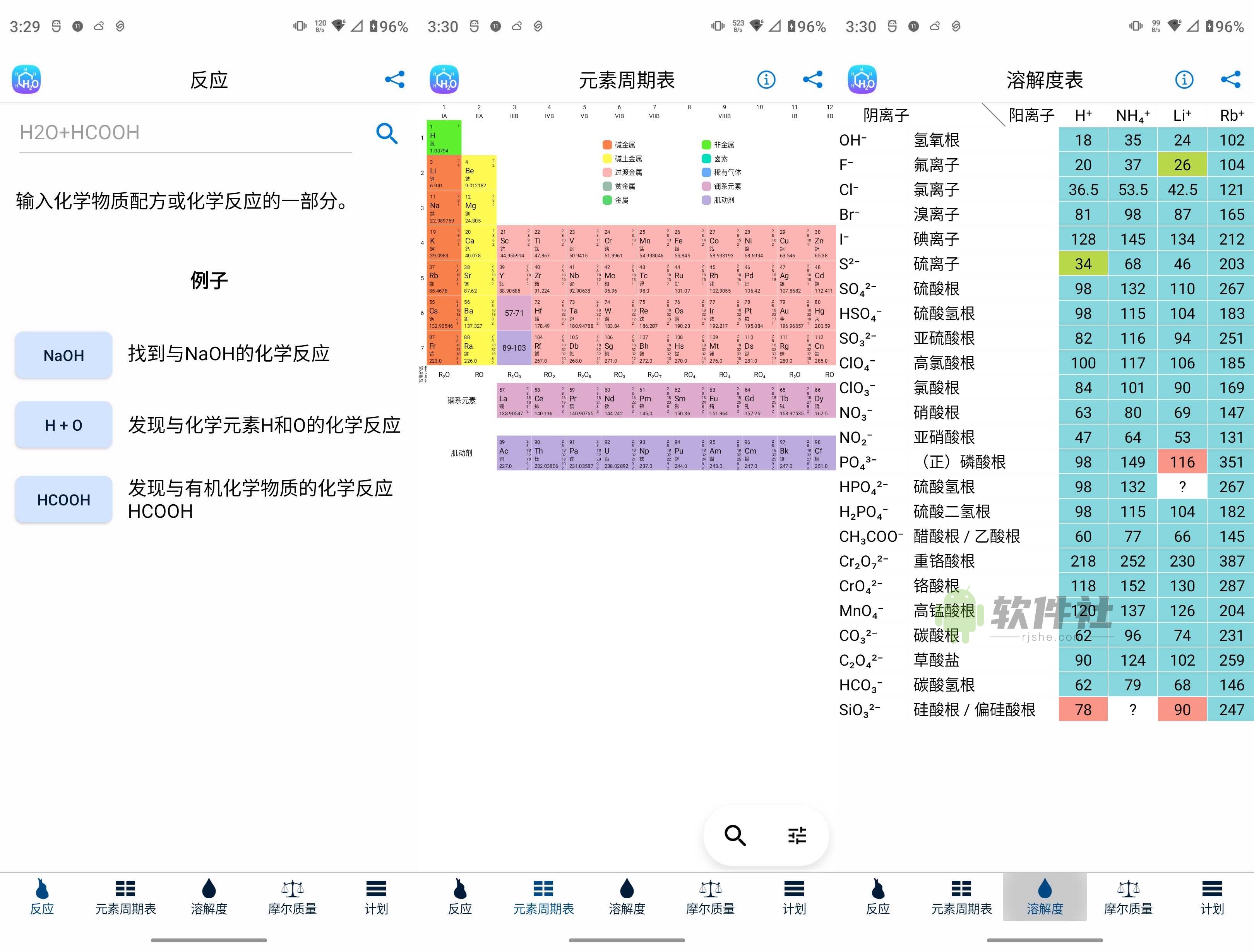Tap the NaOH example button
Screen dimensions: 1254x952
pos(63,355)
